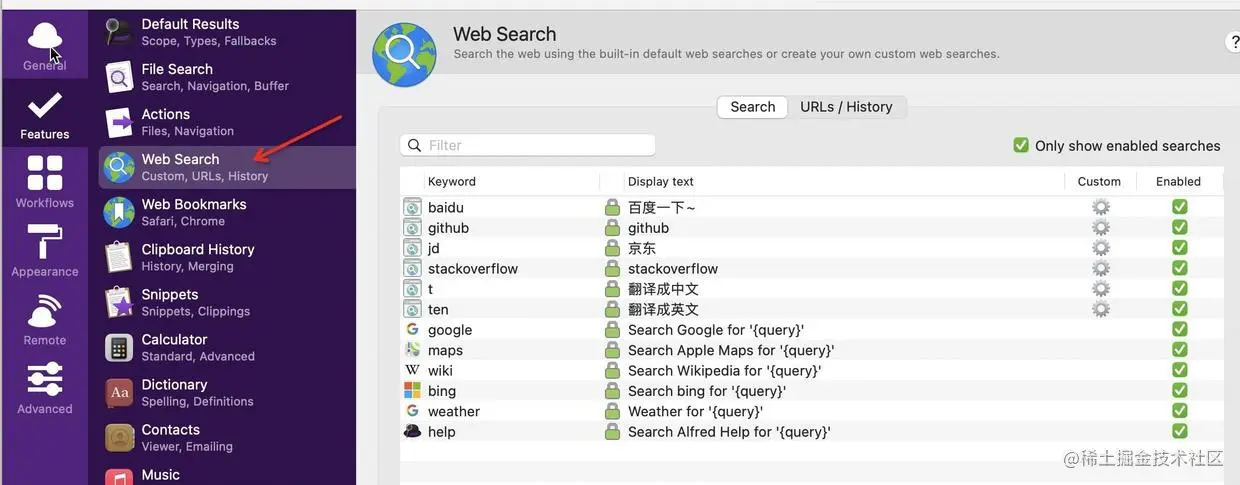Sort by the Keyword column header

pyautogui.click(x=452, y=181)
